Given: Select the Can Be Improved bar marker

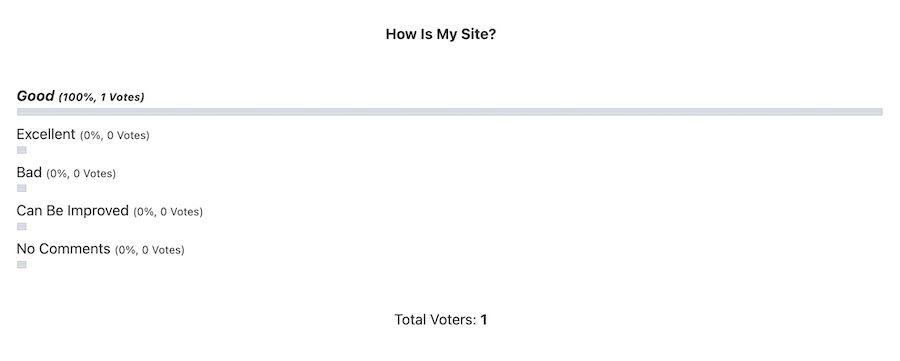Looking at the screenshot, I should pos(22,227).
